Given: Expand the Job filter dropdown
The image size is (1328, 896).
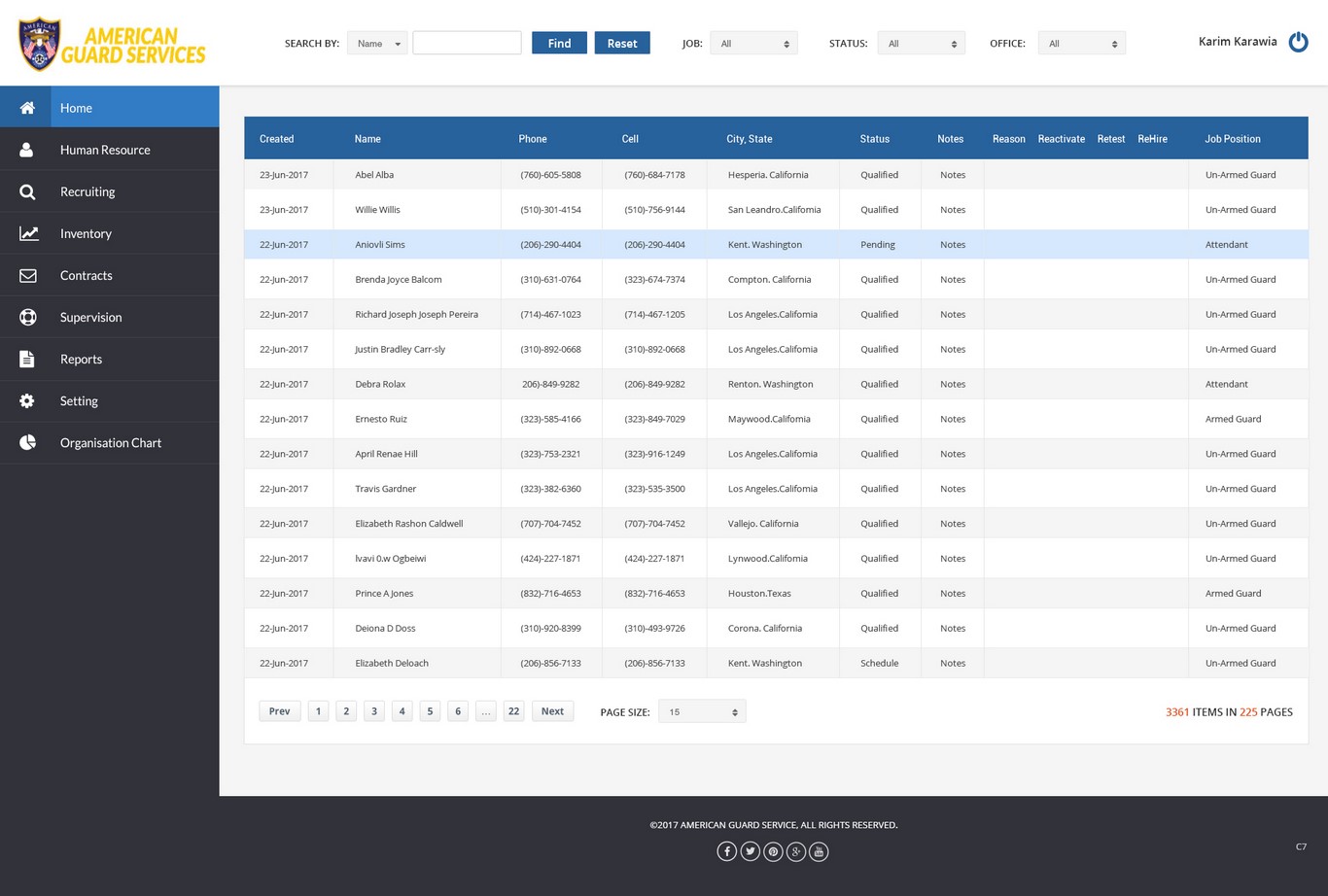Looking at the screenshot, I should pyautogui.click(x=753, y=43).
